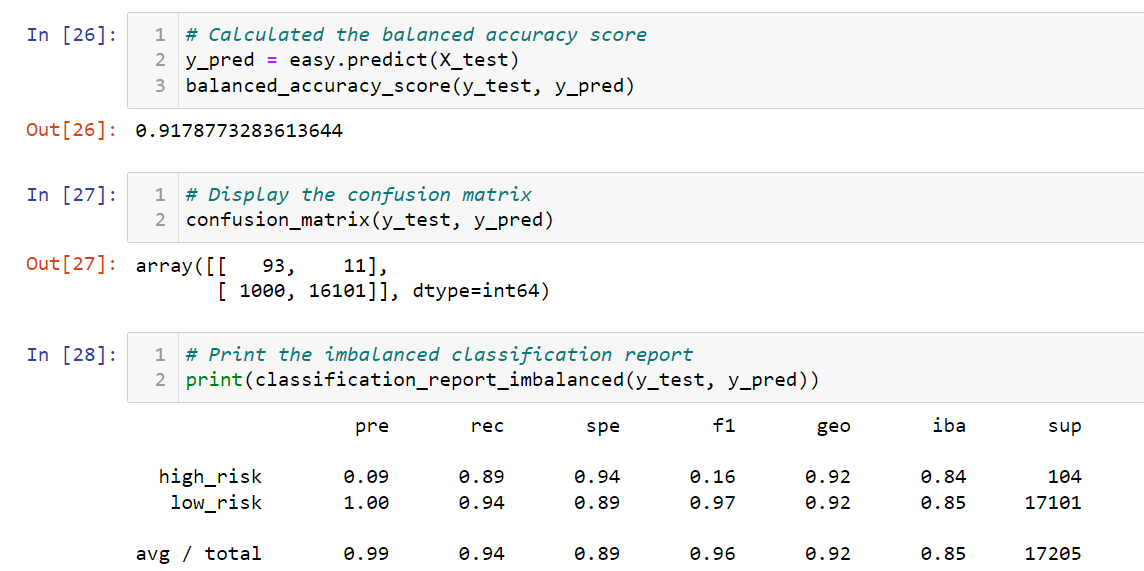Click the 'sup' column header
The image size is (1144, 571).
(x=1065, y=427)
